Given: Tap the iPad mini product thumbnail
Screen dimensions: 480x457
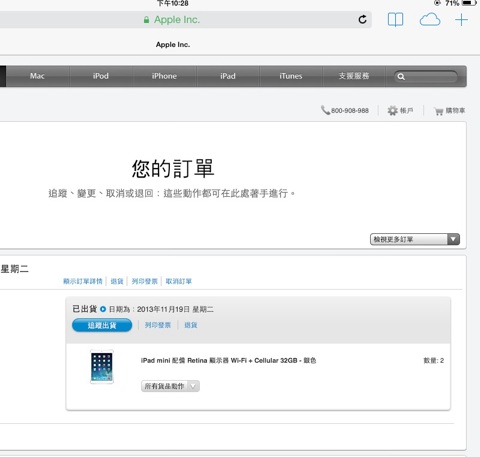Looking at the screenshot, I should pos(102,367).
